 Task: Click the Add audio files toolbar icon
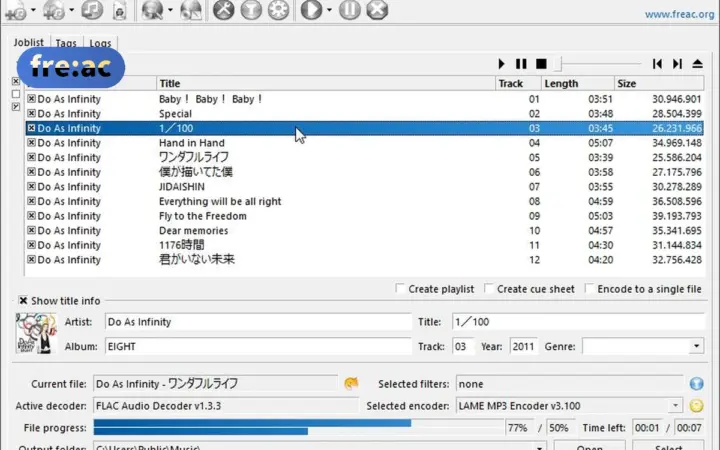[x=16, y=10]
